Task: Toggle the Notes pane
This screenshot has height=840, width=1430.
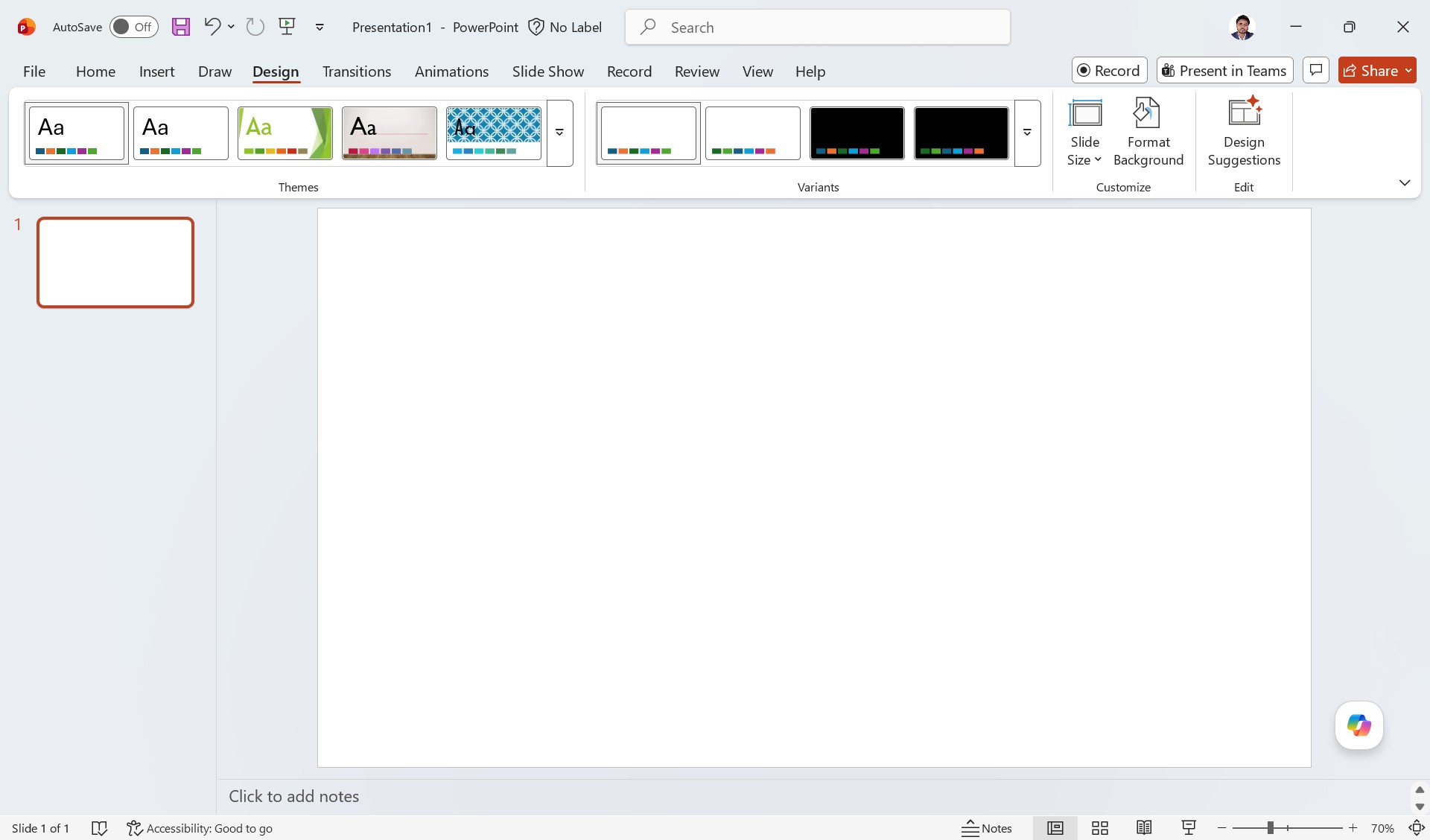Action: (x=987, y=828)
